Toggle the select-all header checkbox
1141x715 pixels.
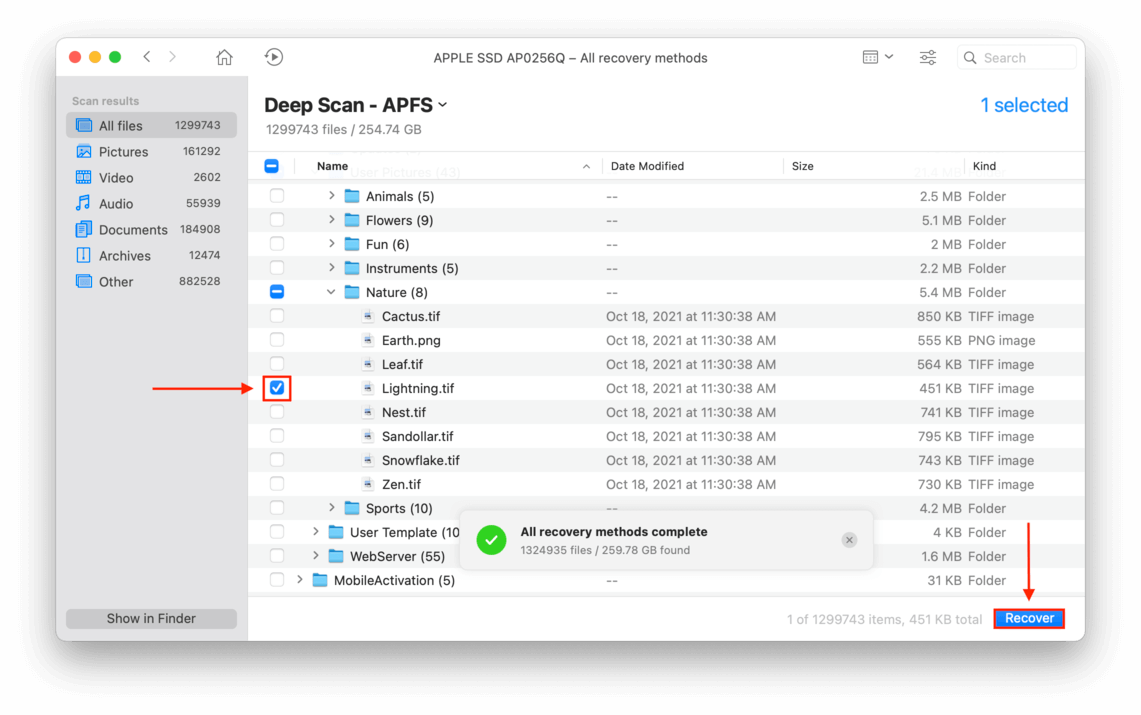(271, 166)
